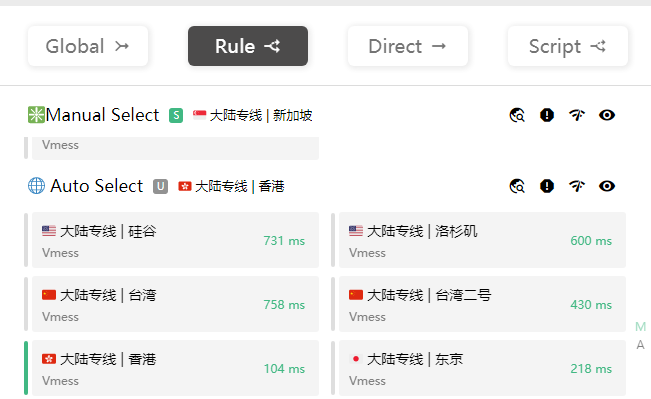Toggle eye visibility for the Manual Select group

point(607,115)
